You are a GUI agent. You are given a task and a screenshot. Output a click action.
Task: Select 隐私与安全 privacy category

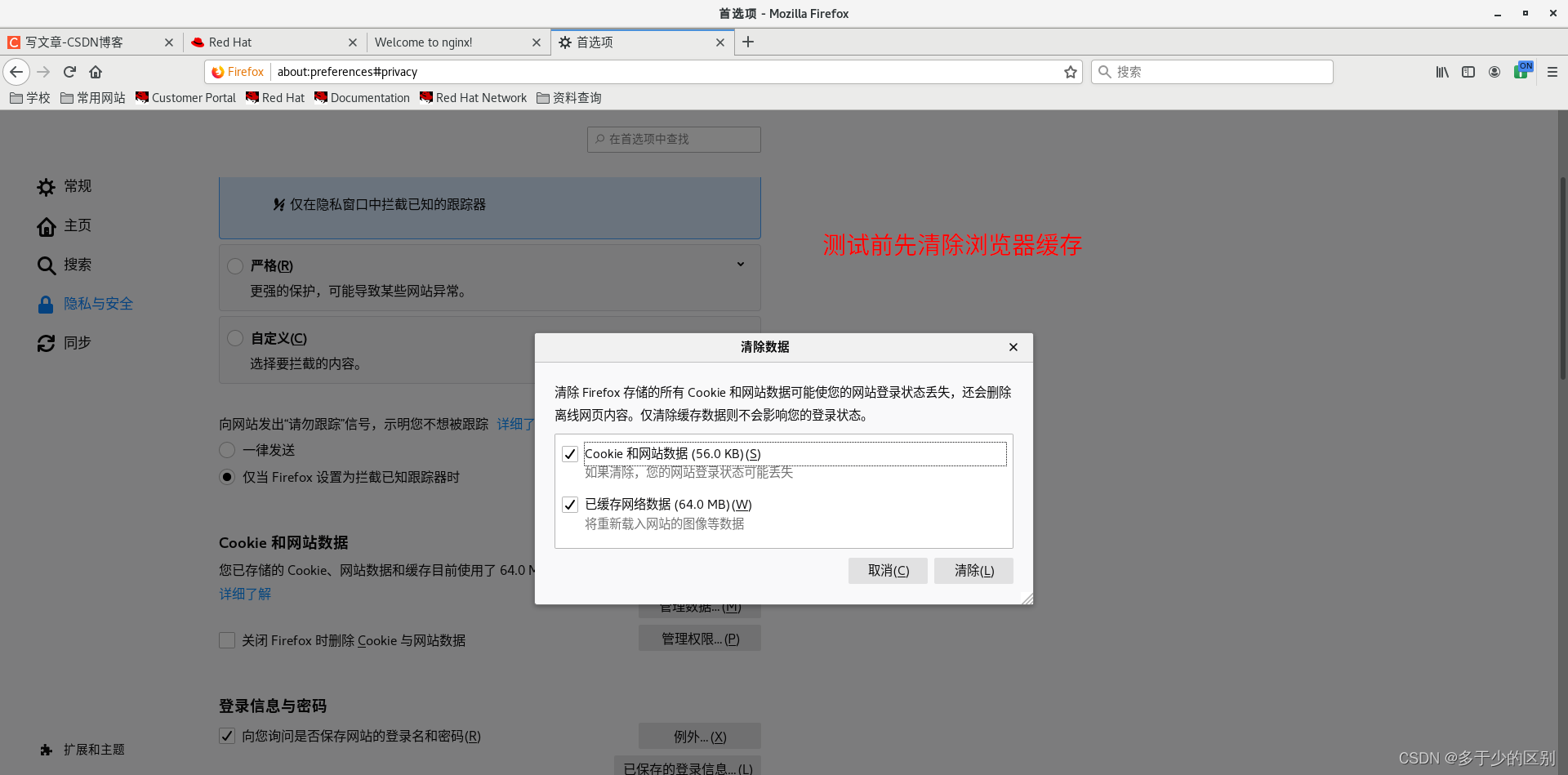[85, 304]
